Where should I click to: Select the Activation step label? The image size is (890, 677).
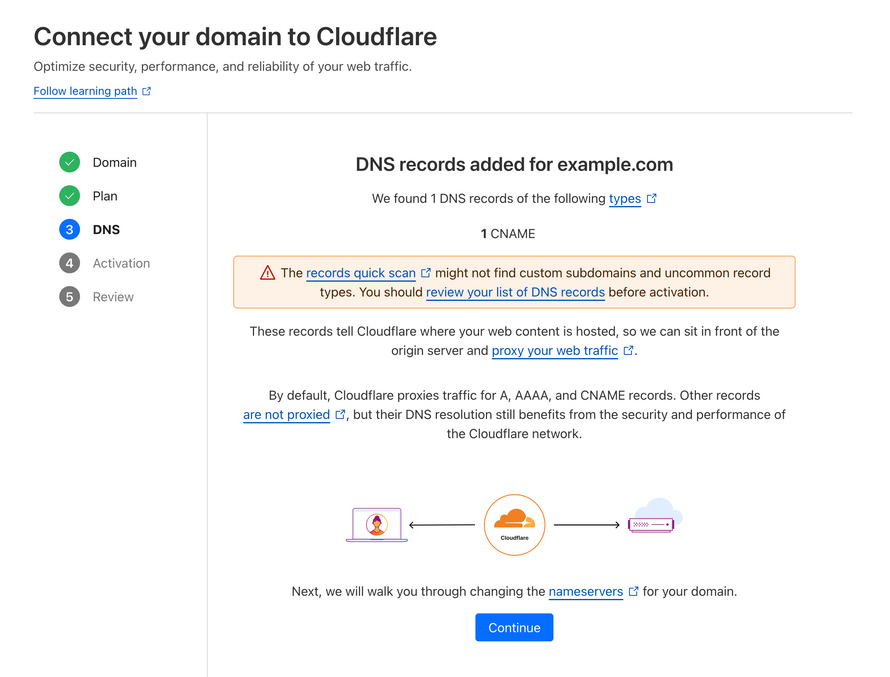[121, 263]
